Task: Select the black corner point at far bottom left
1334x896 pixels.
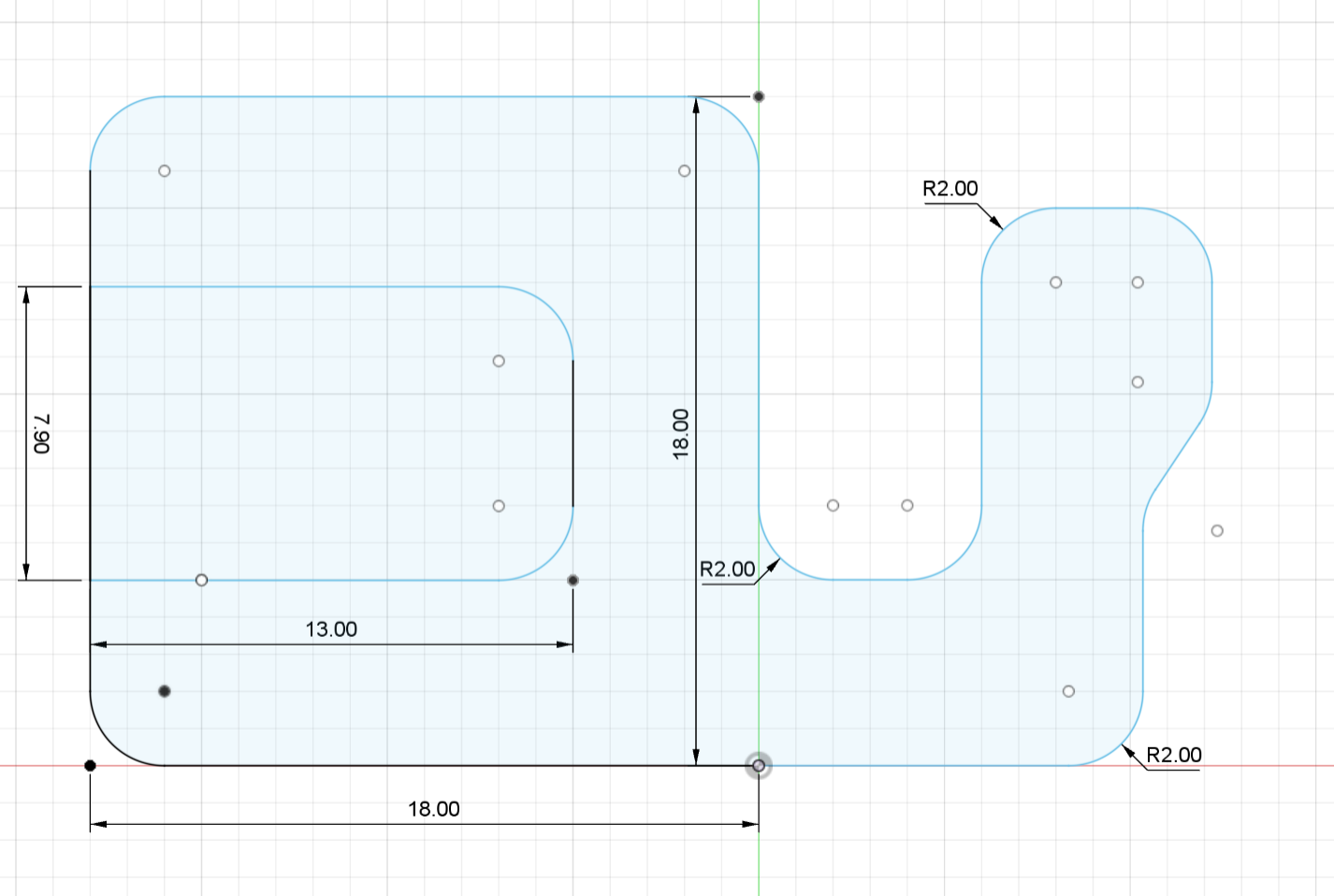Action: [x=90, y=765]
